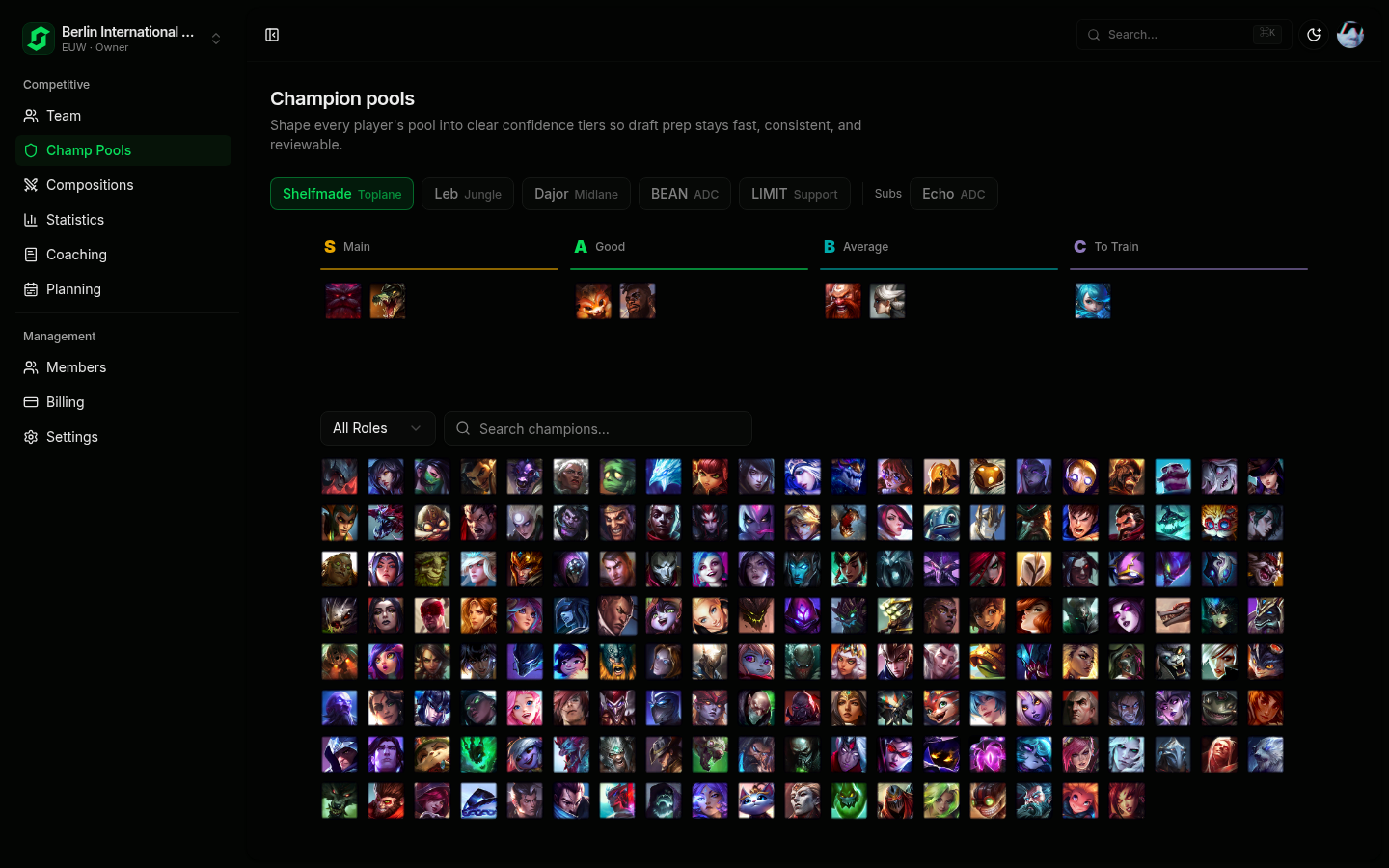Pick Akali in the champion grid

432,476
